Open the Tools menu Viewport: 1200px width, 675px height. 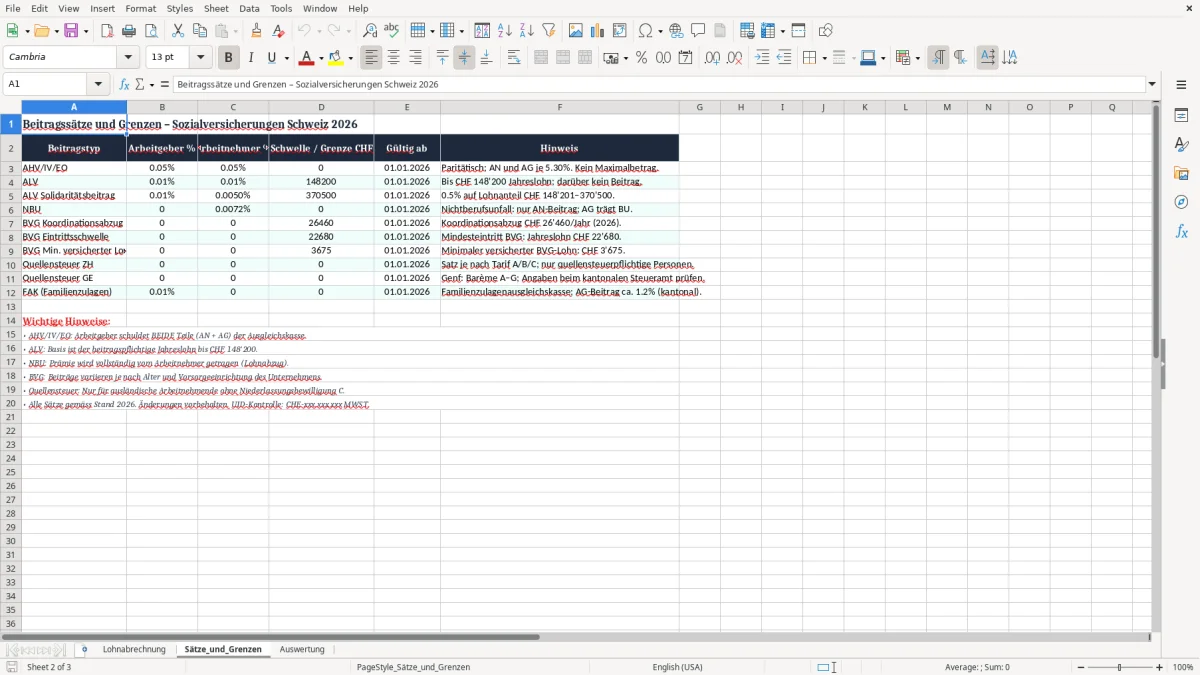click(x=281, y=8)
